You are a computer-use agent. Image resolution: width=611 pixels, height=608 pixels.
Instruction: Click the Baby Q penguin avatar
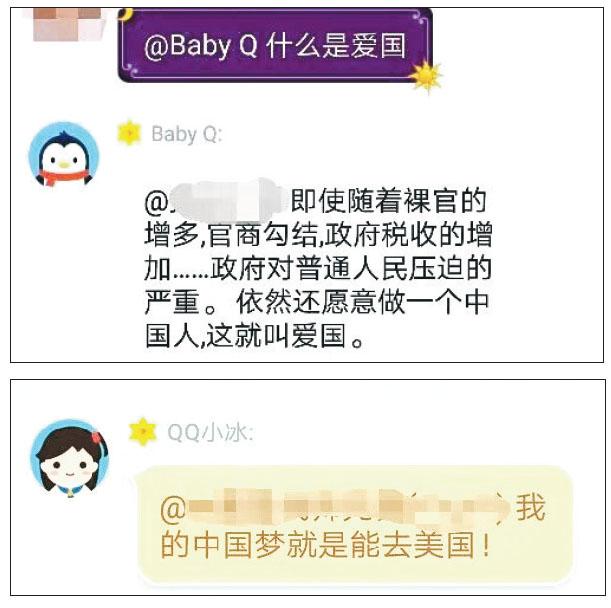(x=64, y=156)
